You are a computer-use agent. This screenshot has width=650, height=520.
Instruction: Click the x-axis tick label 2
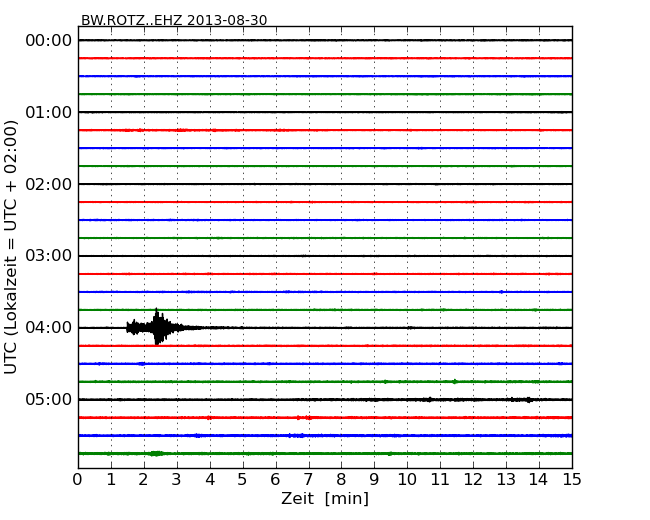pos(143,480)
